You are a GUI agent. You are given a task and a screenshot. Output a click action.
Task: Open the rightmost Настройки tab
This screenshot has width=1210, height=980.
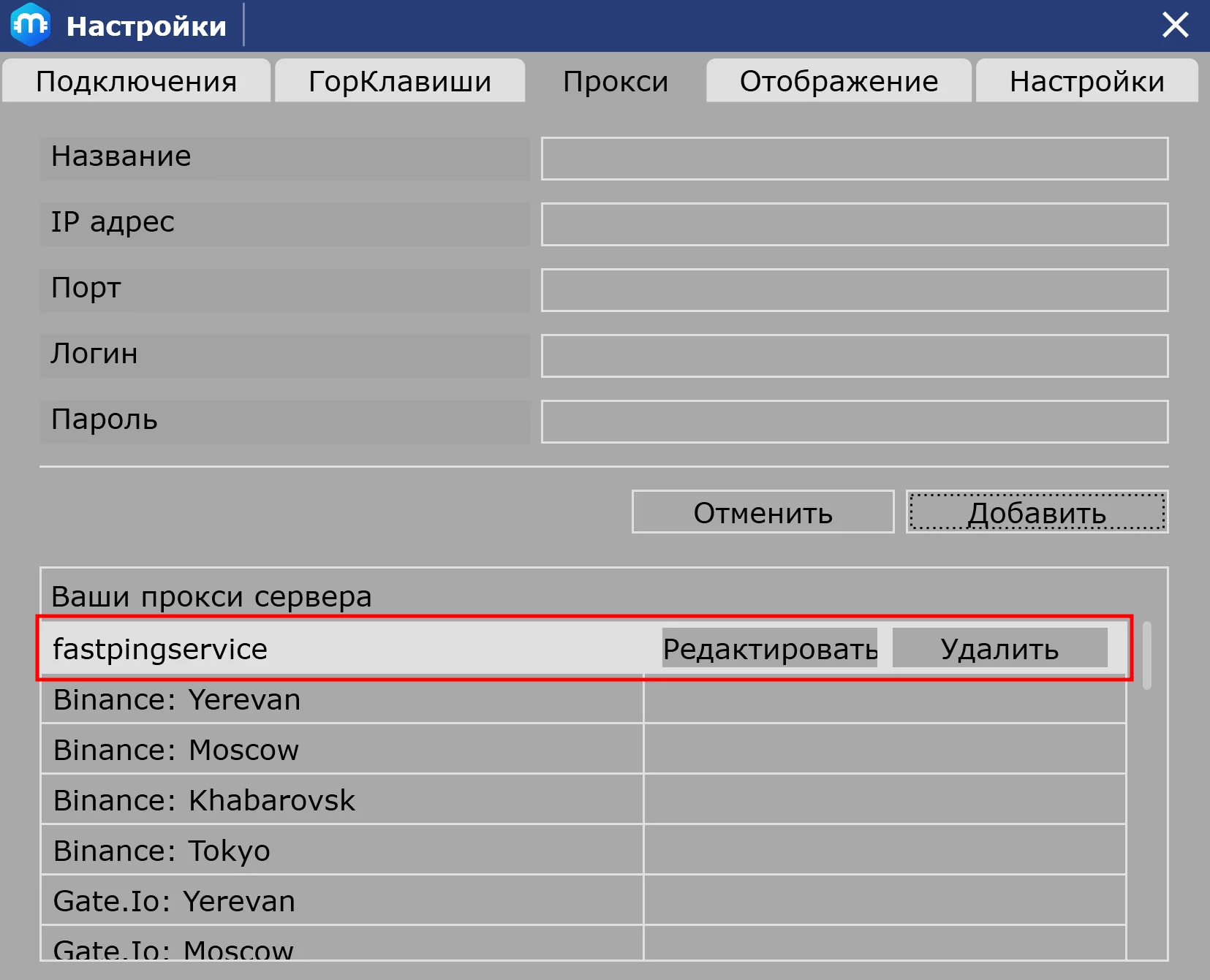point(1086,81)
